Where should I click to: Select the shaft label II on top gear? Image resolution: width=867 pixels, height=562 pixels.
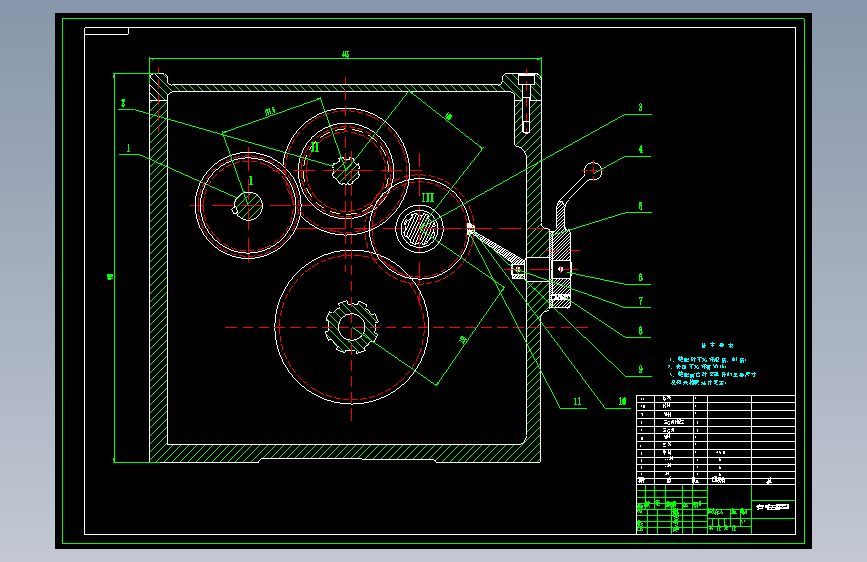[315, 147]
